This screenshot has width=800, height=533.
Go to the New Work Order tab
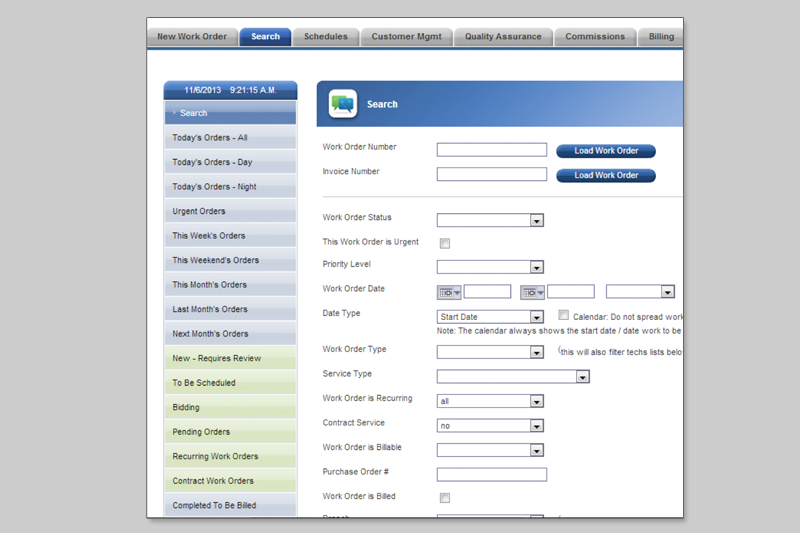pos(193,37)
